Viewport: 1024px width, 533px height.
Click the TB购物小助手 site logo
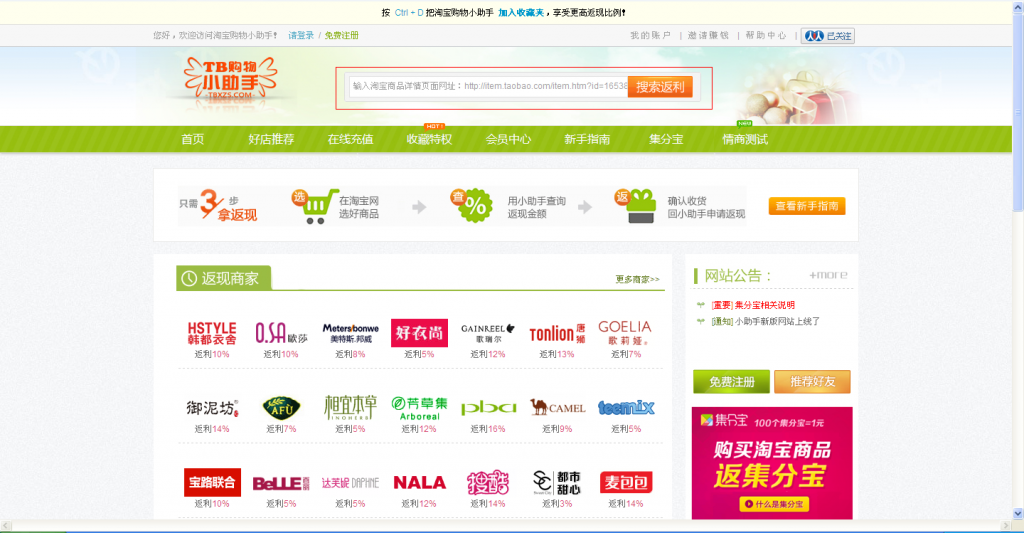(x=231, y=78)
